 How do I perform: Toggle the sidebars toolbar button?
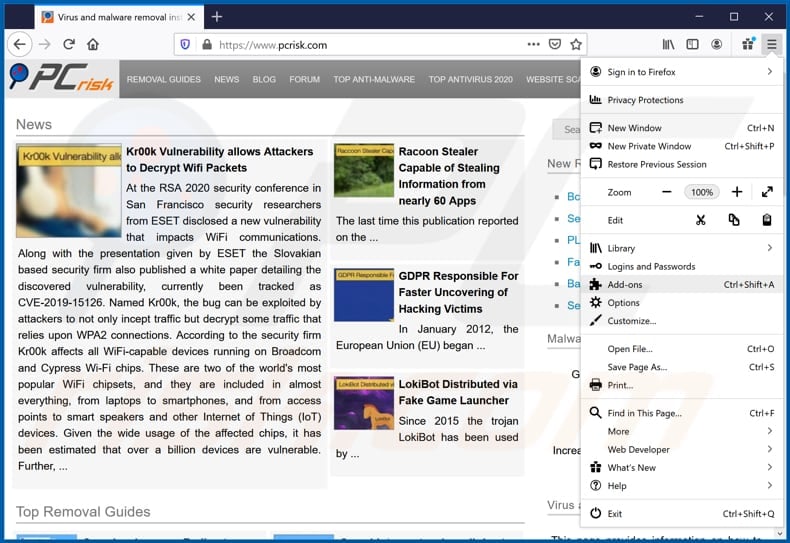point(692,44)
